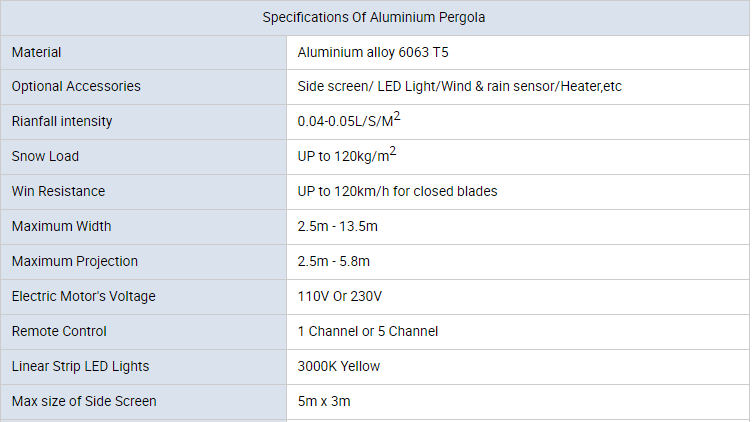Click the 'Win Resistance' row label
Screen dimensions: 752x422
click(x=58, y=192)
